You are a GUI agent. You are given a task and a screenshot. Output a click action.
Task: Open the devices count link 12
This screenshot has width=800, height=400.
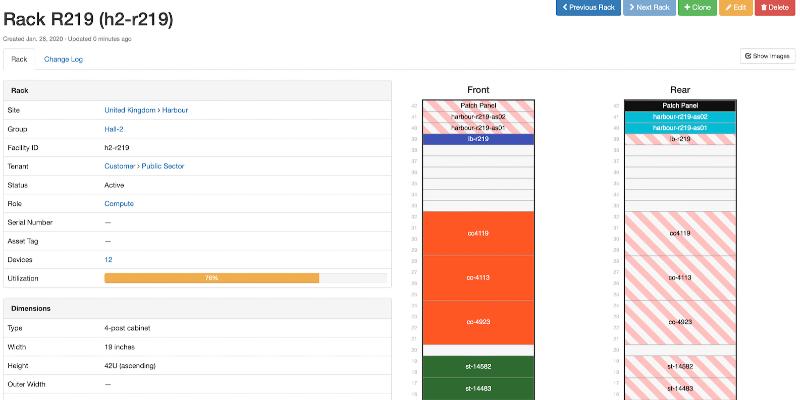tap(108, 259)
